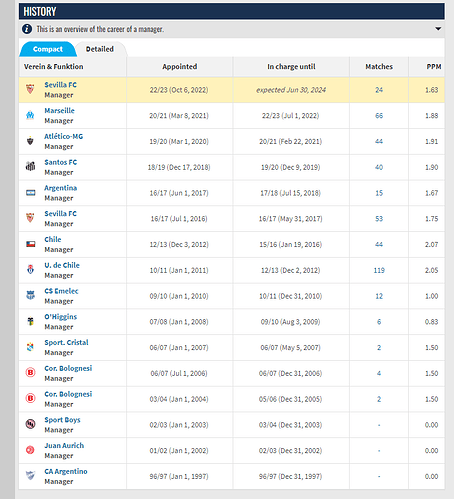Click the info icon beside overview text
This screenshot has height=499, width=454.
27,29
